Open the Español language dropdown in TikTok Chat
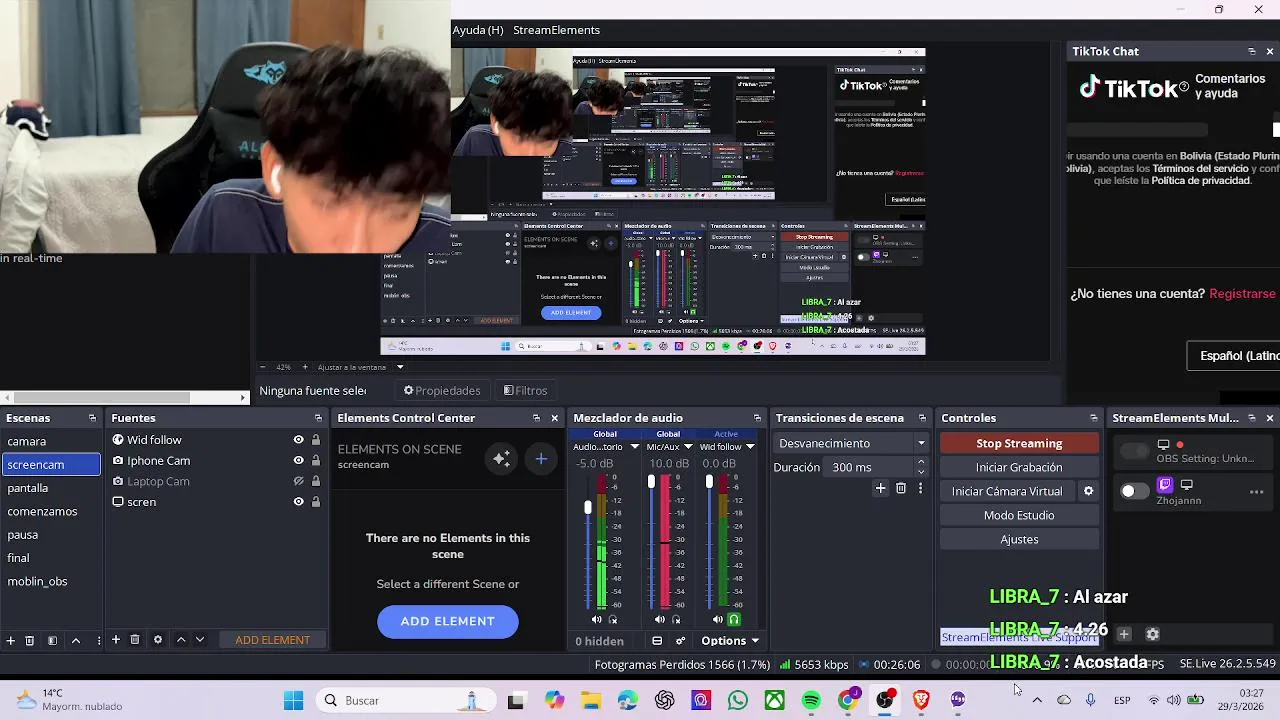The width and height of the screenshot is (1280, 720). tap(1233, 356)
